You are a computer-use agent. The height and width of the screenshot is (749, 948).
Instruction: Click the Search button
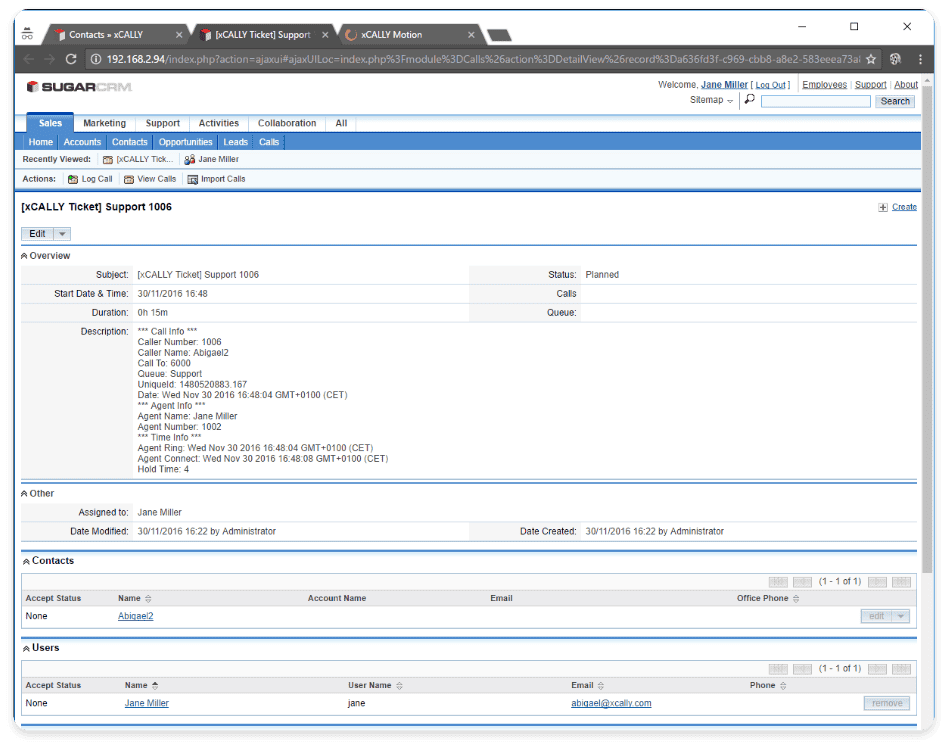(895, 102)
